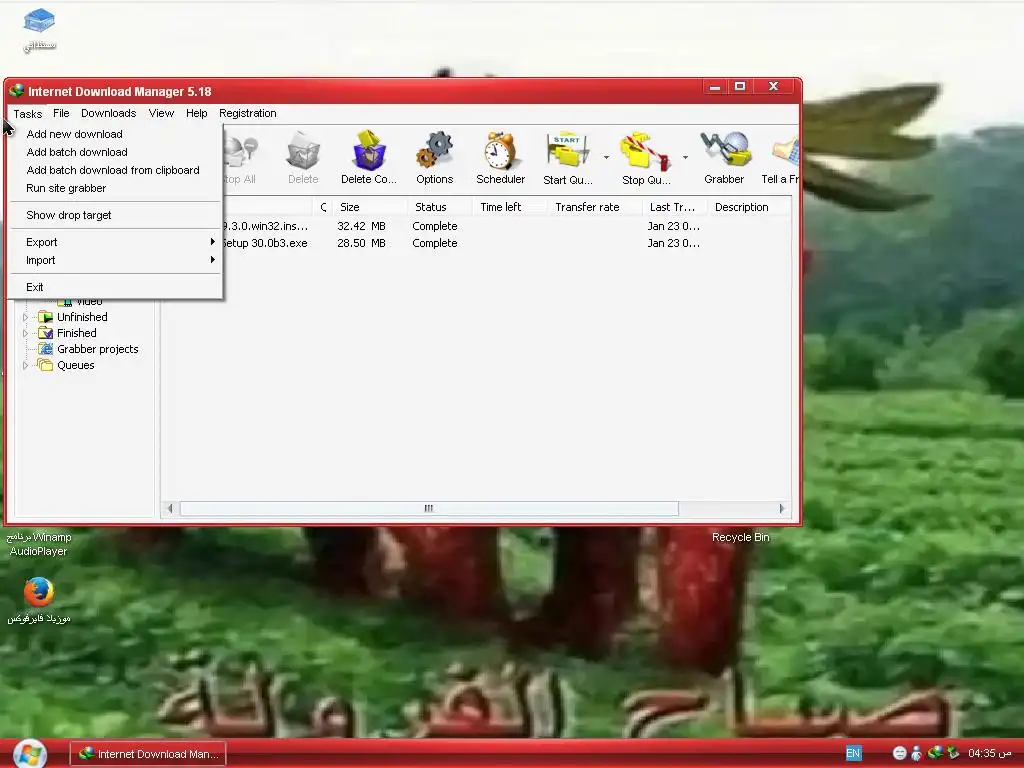The height and width of the screenshot is (768, 1024).
Task: Sort by the Size column header
Action: click(370, 207)
